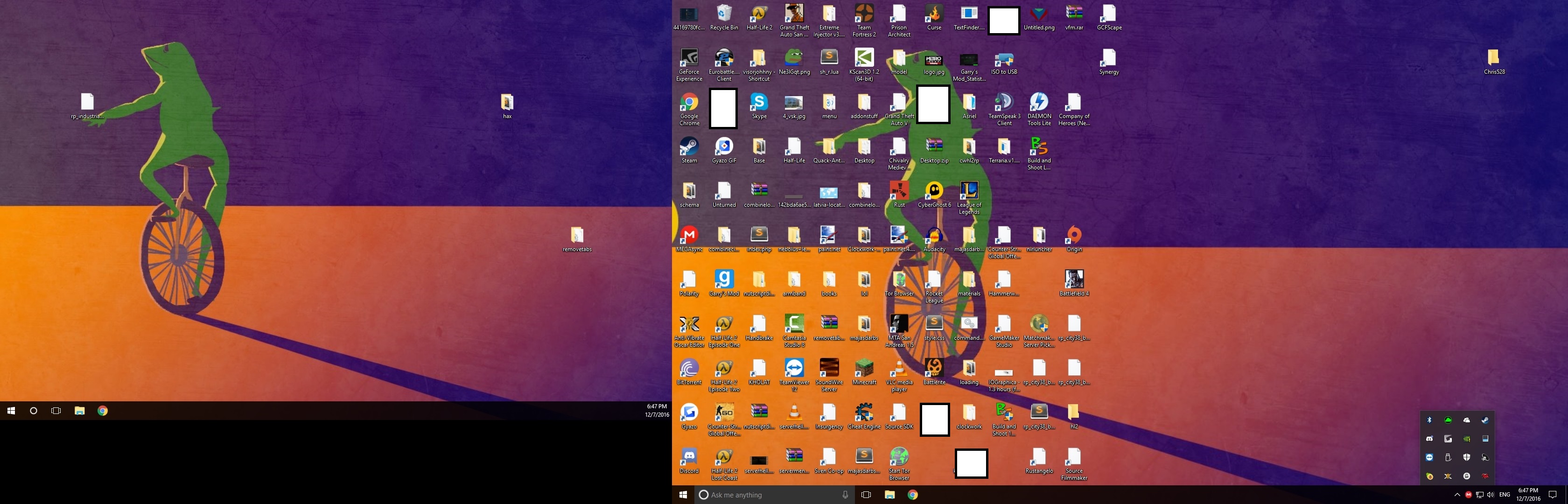Open the Origin launcher icon
The image size is (1568, 504).
(1074, 236)
